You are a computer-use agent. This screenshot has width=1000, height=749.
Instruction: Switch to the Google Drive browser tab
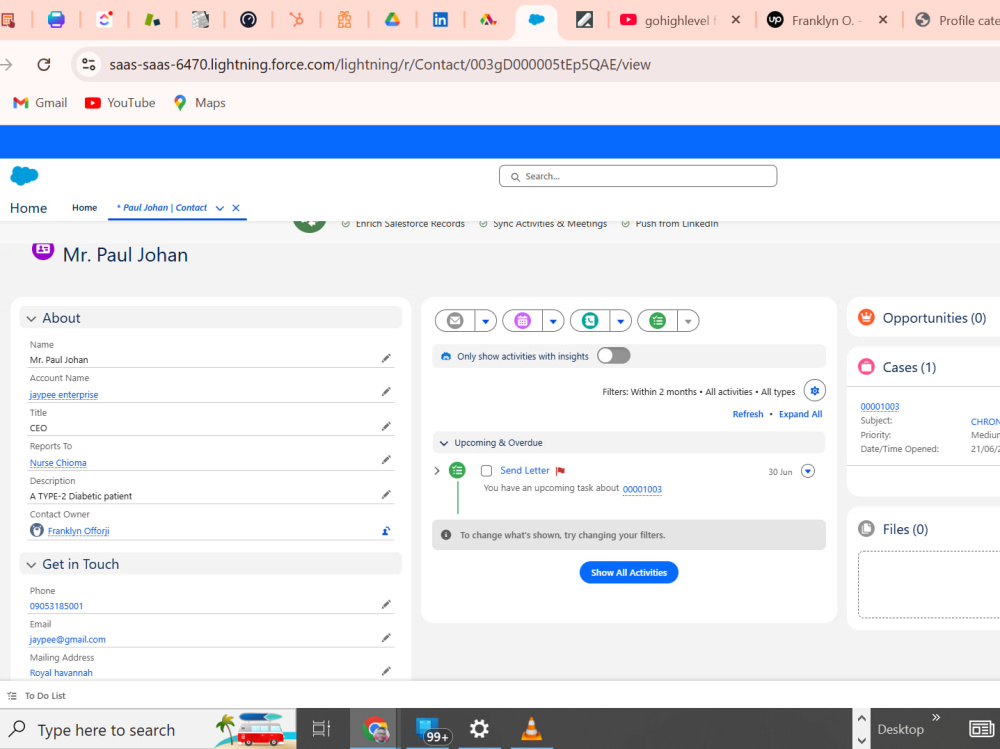(x=392, y=20)
